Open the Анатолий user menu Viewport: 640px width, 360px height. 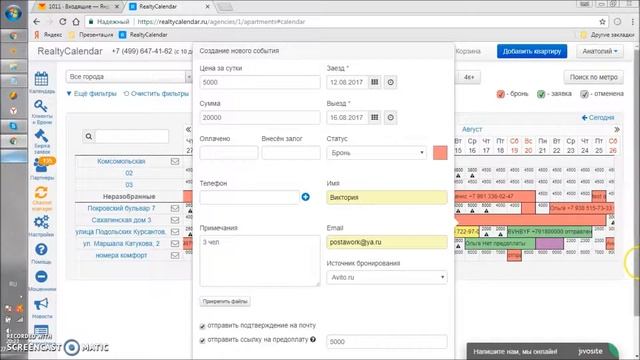pos(600,51)
